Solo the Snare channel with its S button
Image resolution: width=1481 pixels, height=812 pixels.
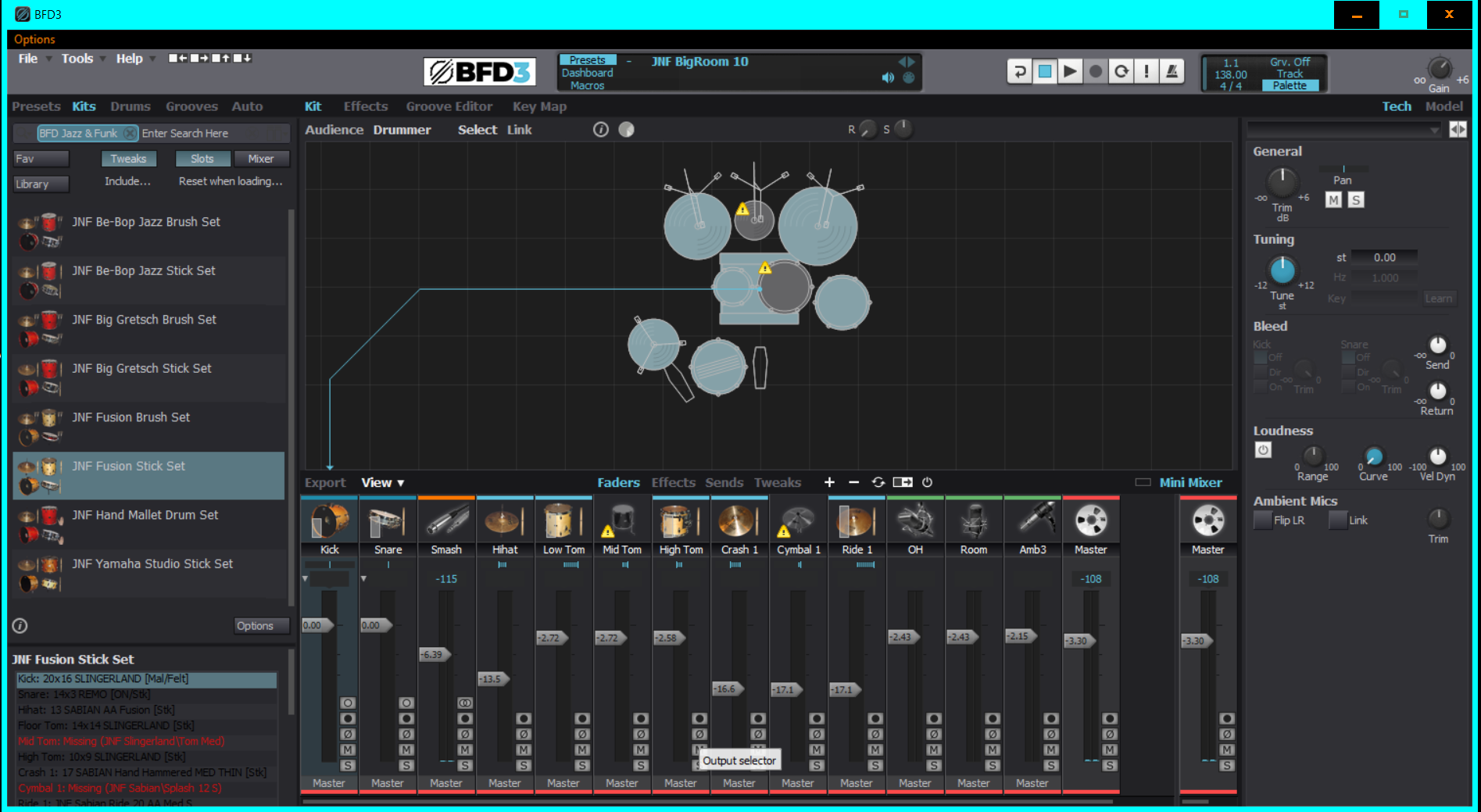coord(406,766)
